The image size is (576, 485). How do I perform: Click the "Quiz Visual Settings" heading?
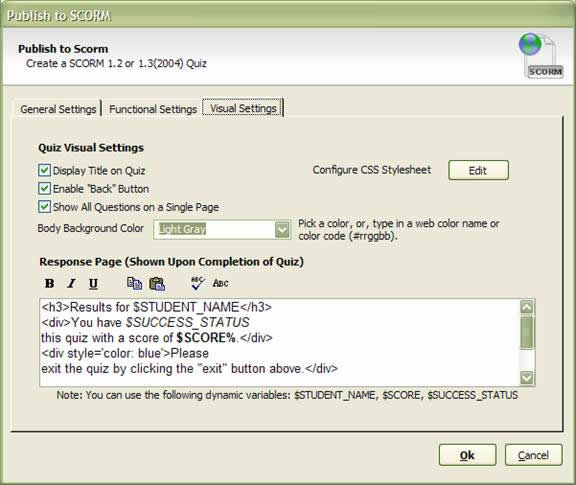click(x=91, y=148)
